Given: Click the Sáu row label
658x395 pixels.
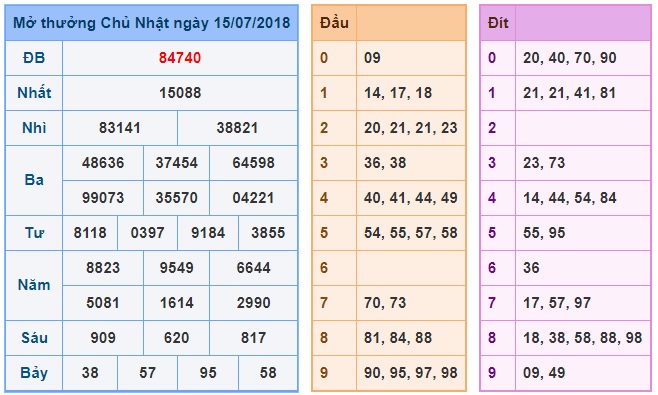Looking at the screenshot, I should pyautogui.click(x=34, y=337).
